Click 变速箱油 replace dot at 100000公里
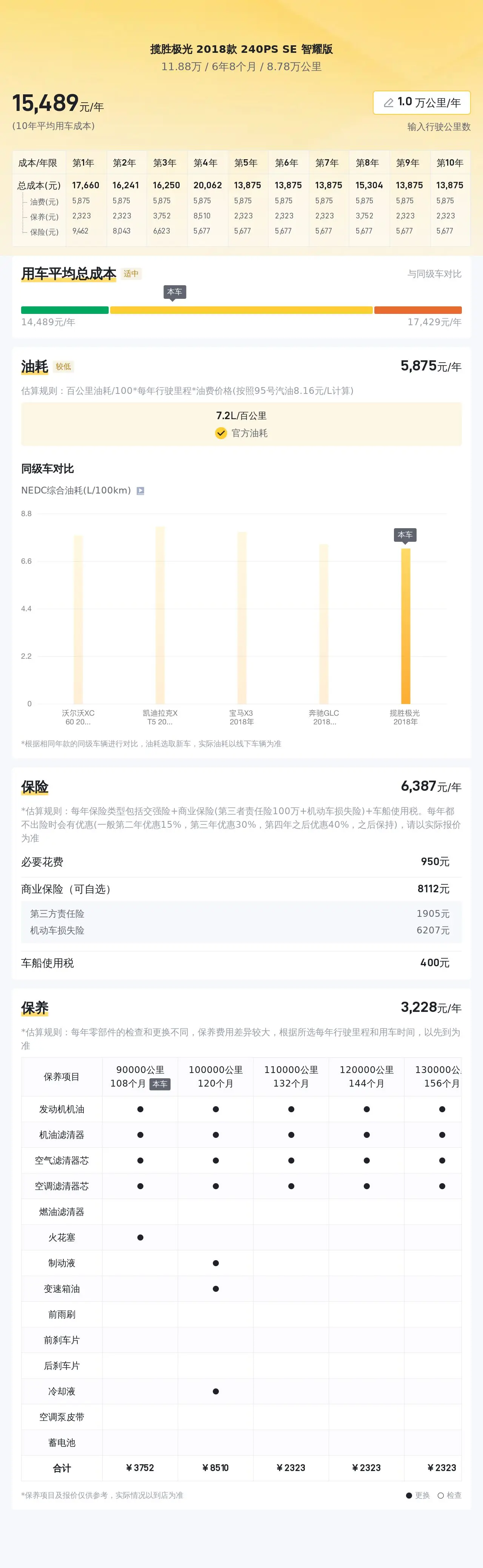Viewport: 483px width, 1568px height. coord(215,1288)
